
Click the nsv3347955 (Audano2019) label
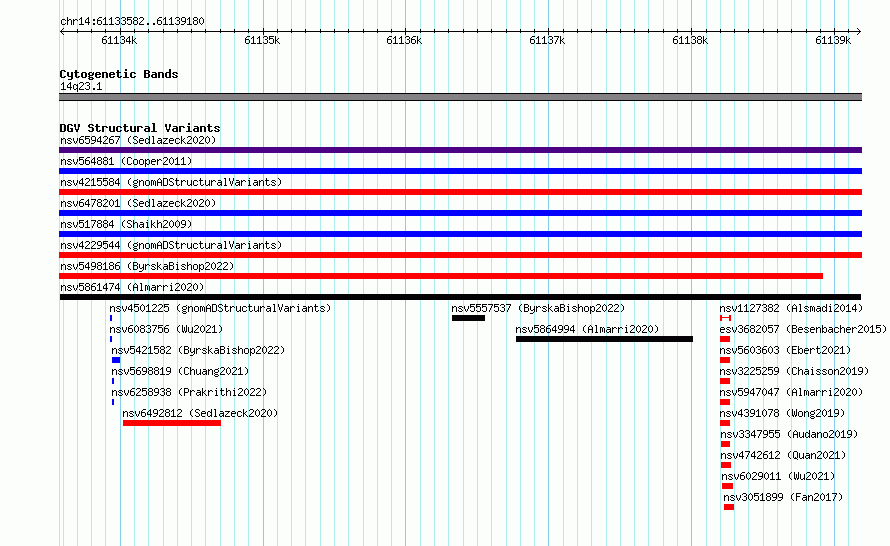click(790, 434)
